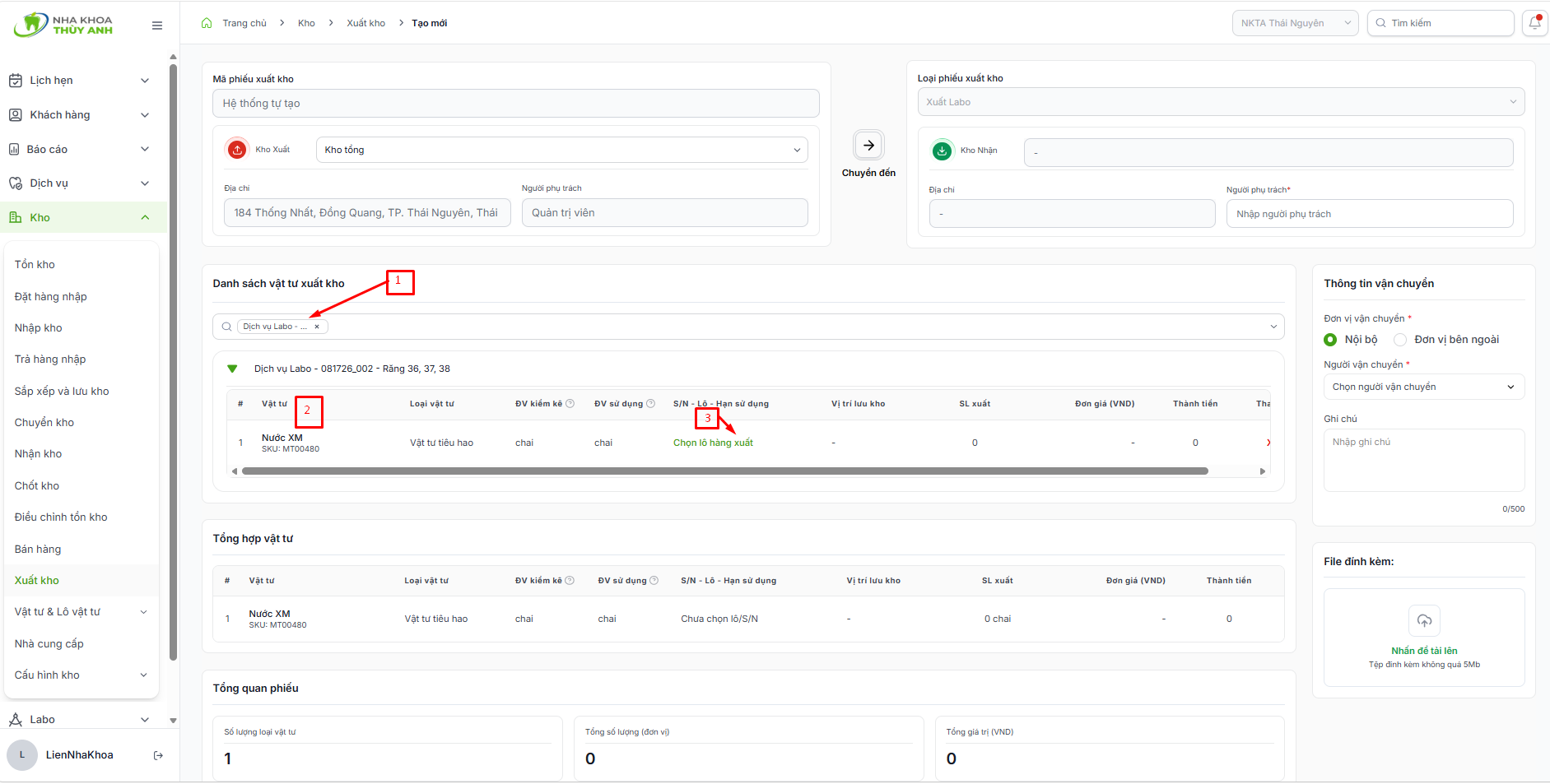Click the home icon in breadcrumb
The width and height of the screenshot is (1550, 784).
coord(207,23)
